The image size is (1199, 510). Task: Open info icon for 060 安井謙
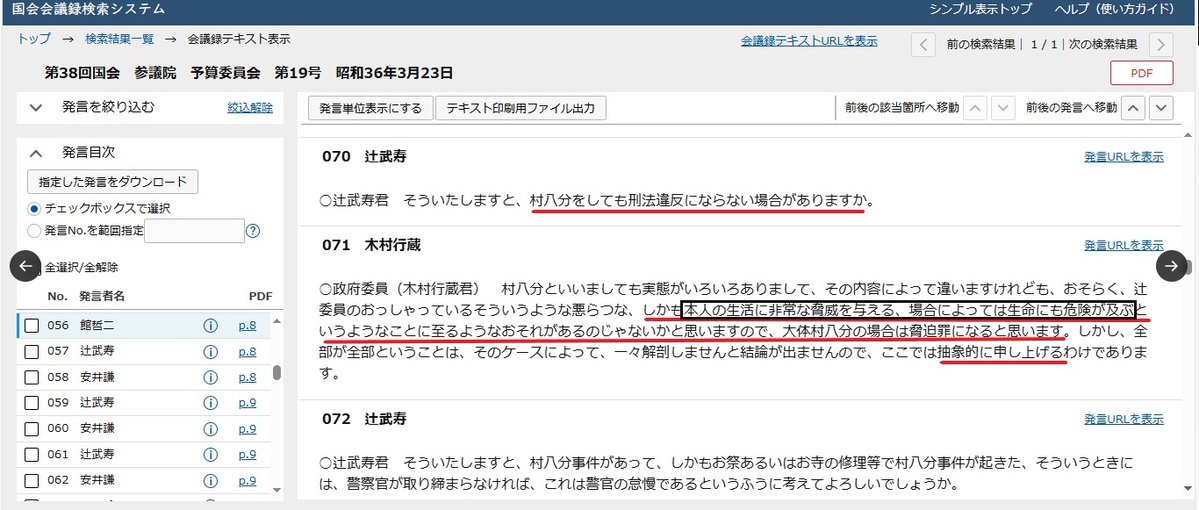coord(210,429)
